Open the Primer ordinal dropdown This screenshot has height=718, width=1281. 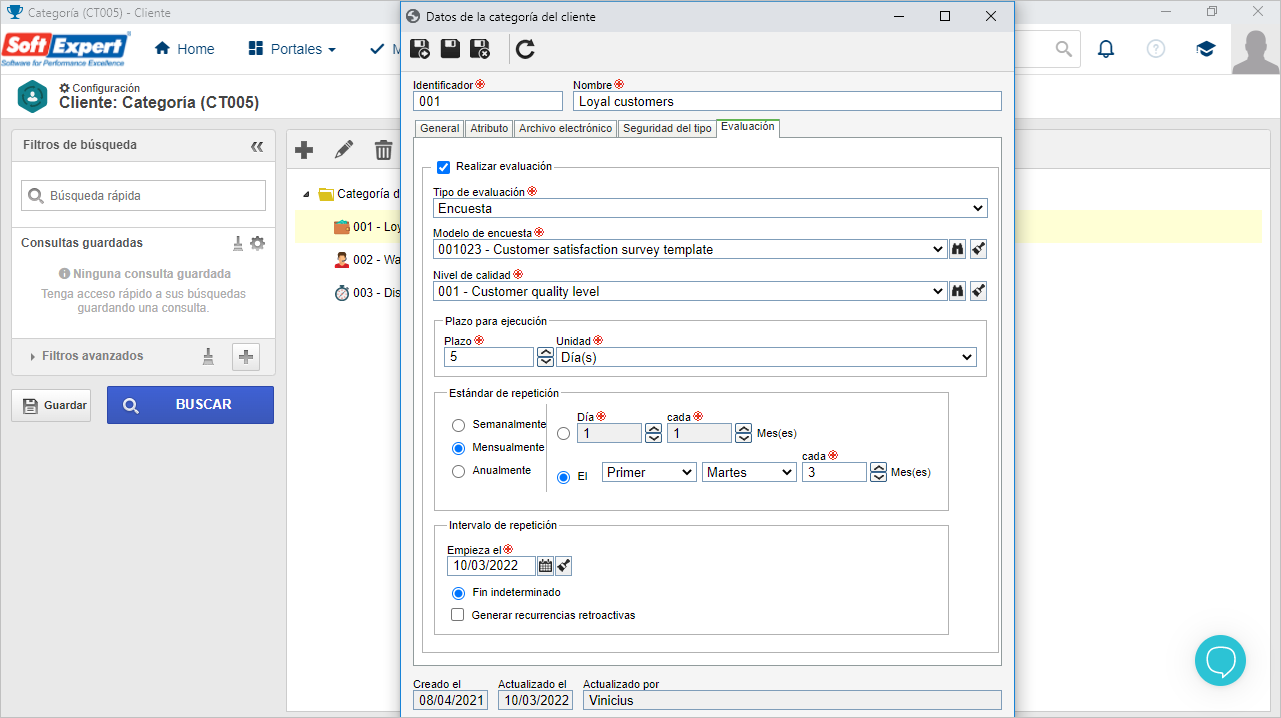(x=649, y=472)
